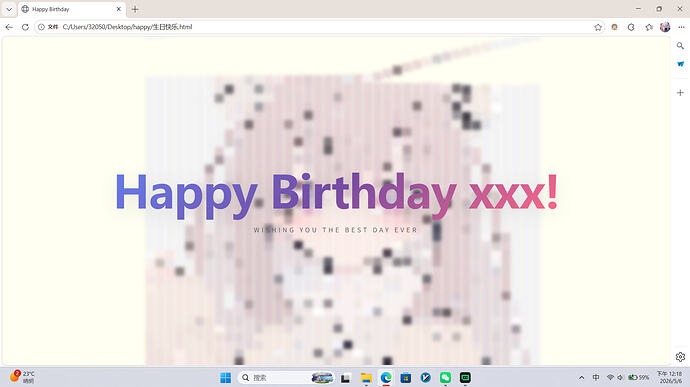Open Microsoft Store from taskbar
This screenshot has height=387, width=690.
406,377
